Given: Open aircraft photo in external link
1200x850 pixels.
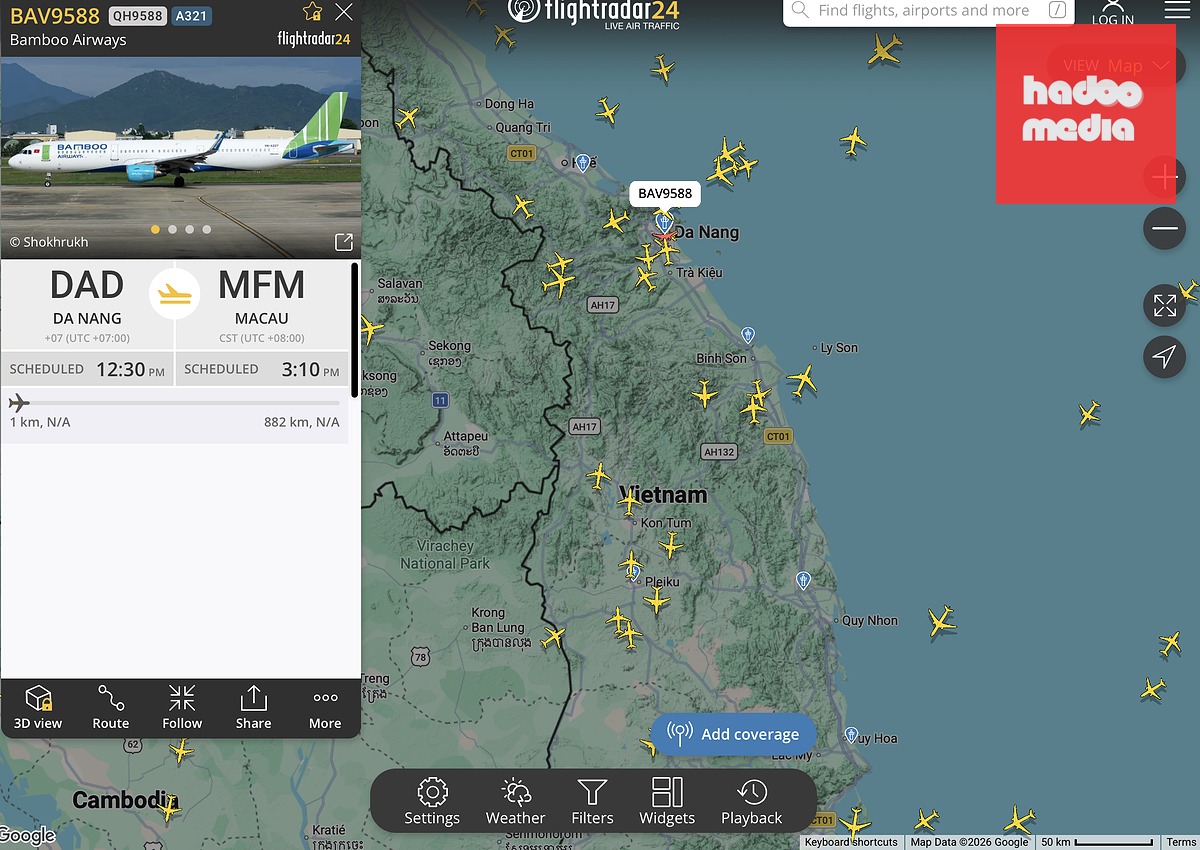Looking at the screenshot, I should coord(343,242).
